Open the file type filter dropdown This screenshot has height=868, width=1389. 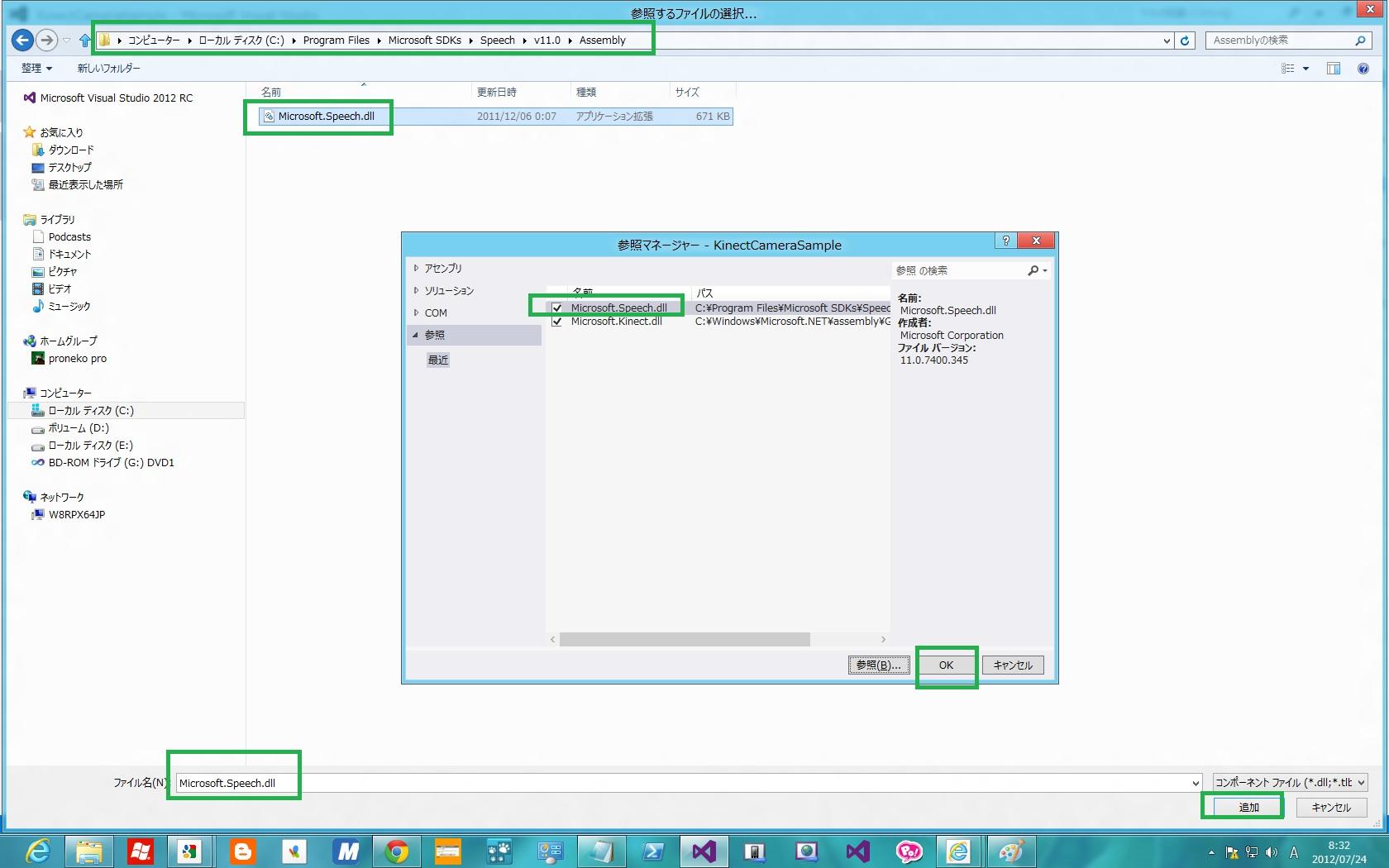point(1362,782)
